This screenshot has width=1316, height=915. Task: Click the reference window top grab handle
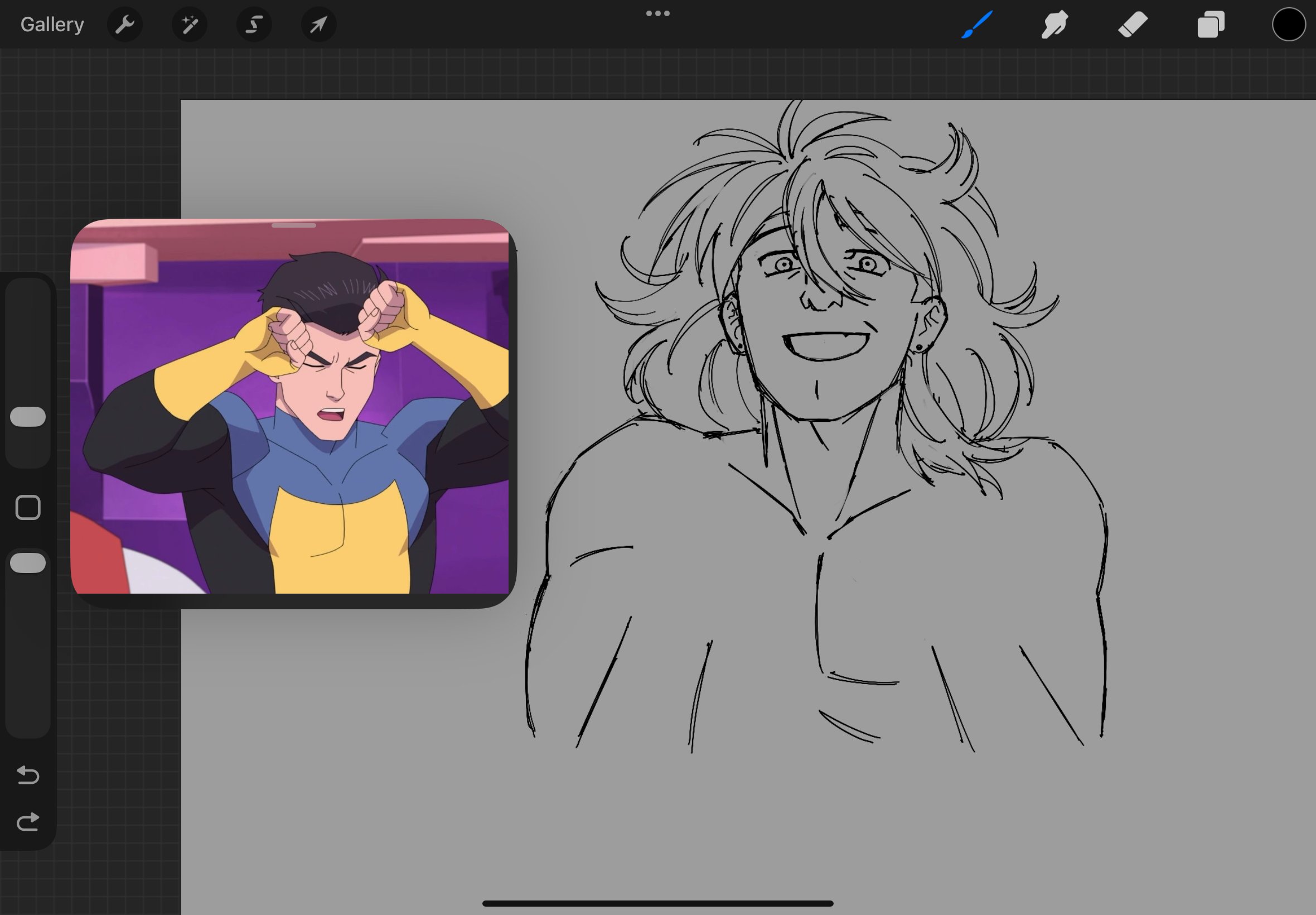click(293, 225)
